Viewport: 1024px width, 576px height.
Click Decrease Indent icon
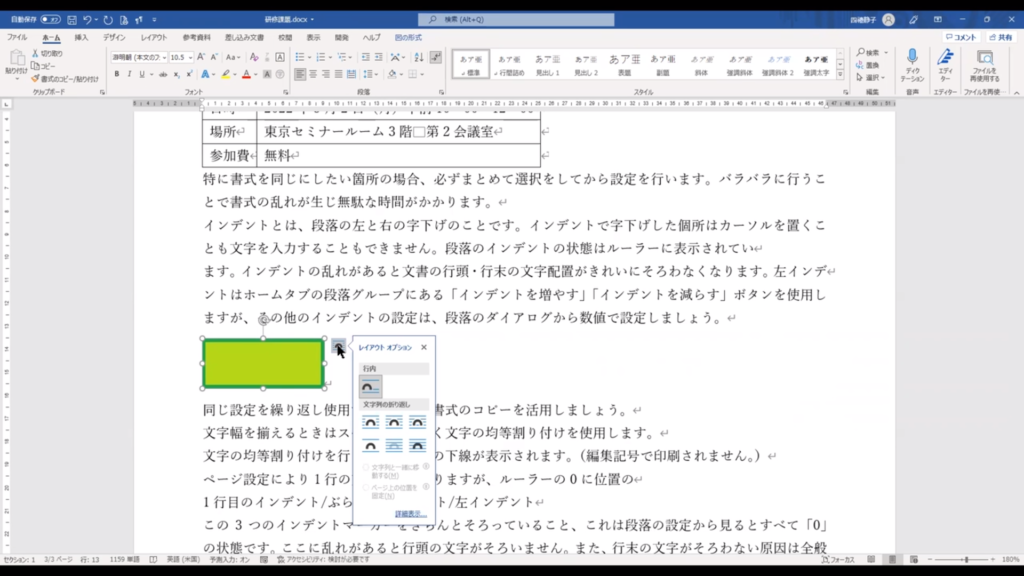366,57
